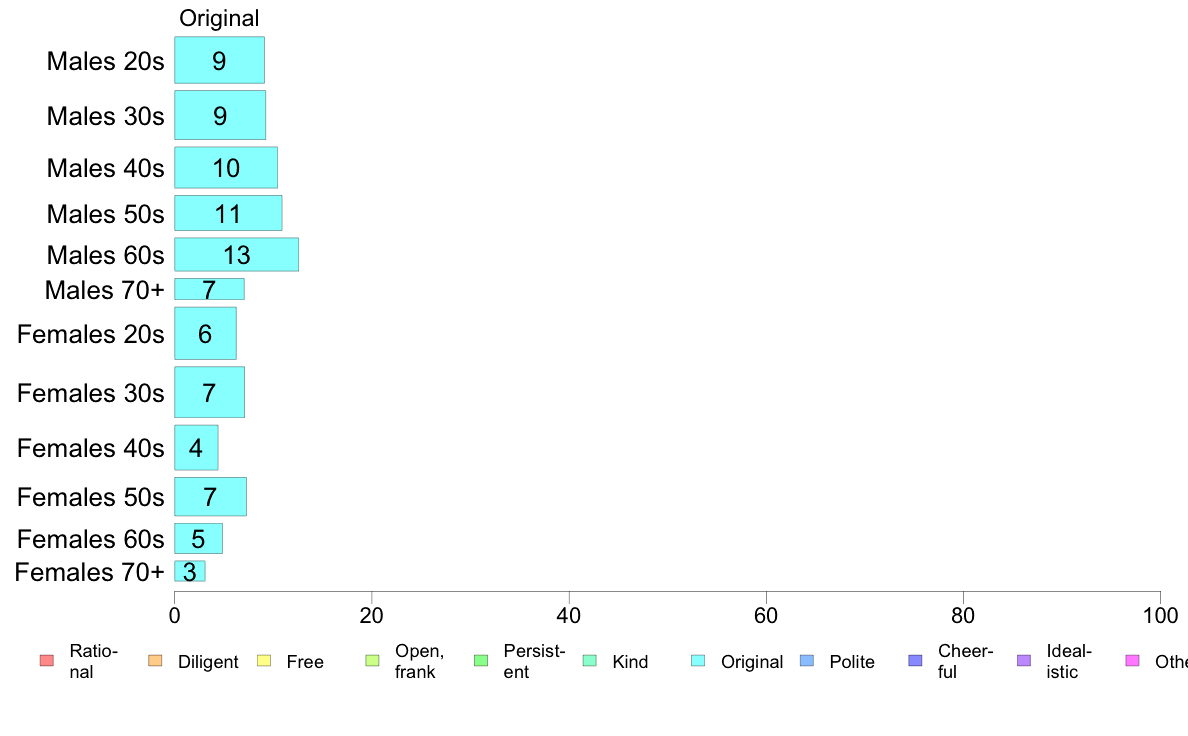This screenshot has width=1188, height=736.
Task: Click the Original column header label
Action: click(x=219, y=18)
